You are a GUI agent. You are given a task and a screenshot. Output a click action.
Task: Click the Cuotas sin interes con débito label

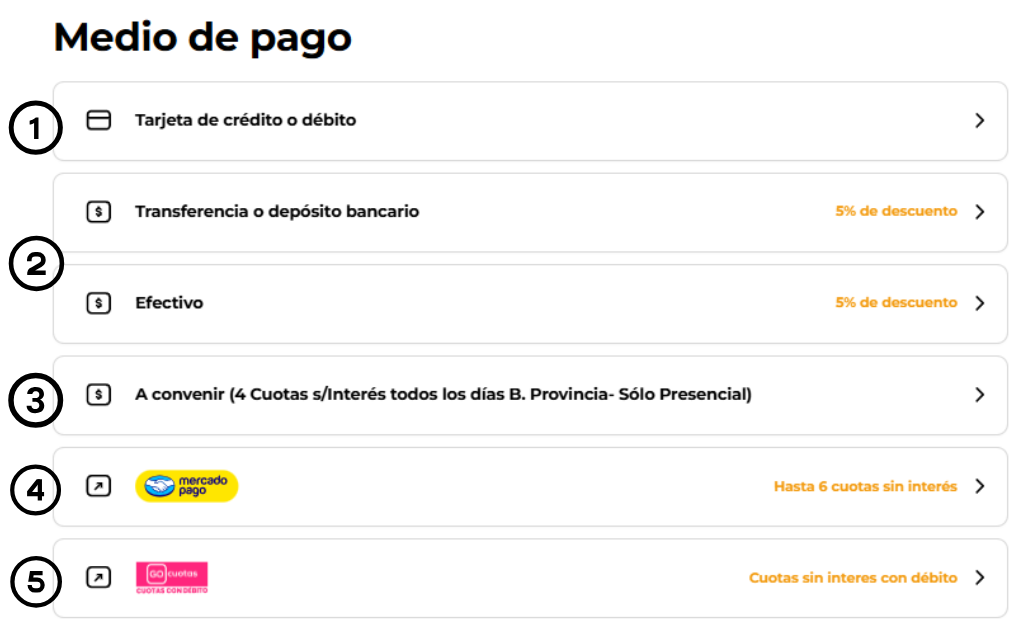pyautogui.click(x=853, y=577)
